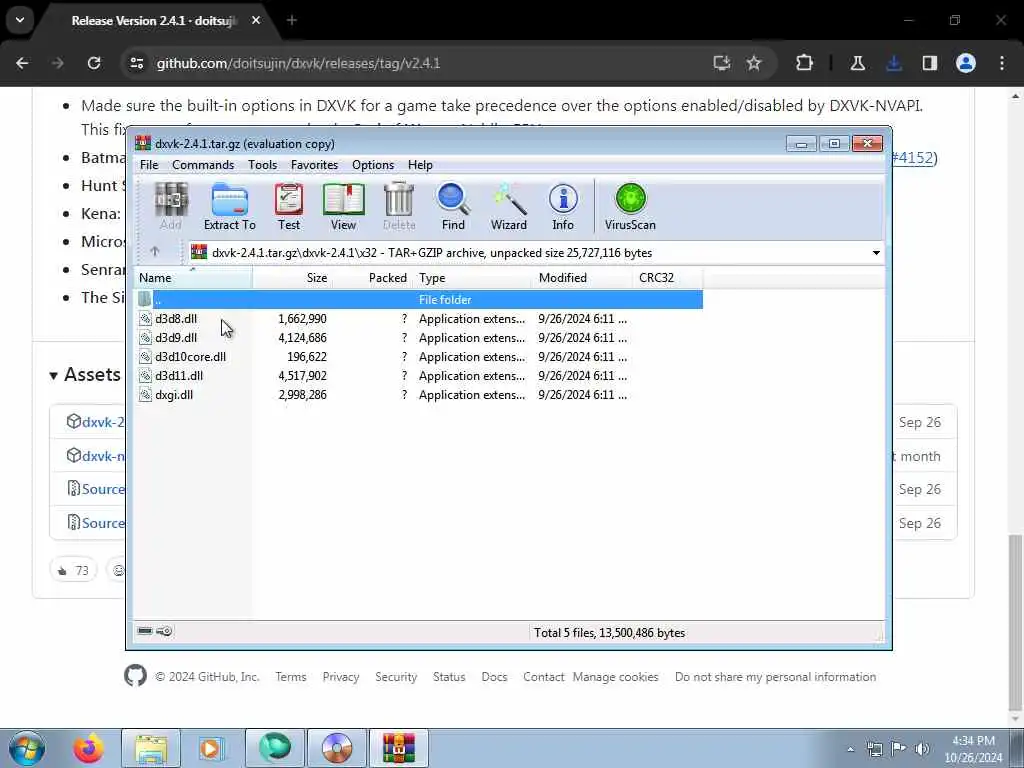Screen dimensions: 1024x768
Task: Open the #4152 issue link
Action: coord(912,157)
